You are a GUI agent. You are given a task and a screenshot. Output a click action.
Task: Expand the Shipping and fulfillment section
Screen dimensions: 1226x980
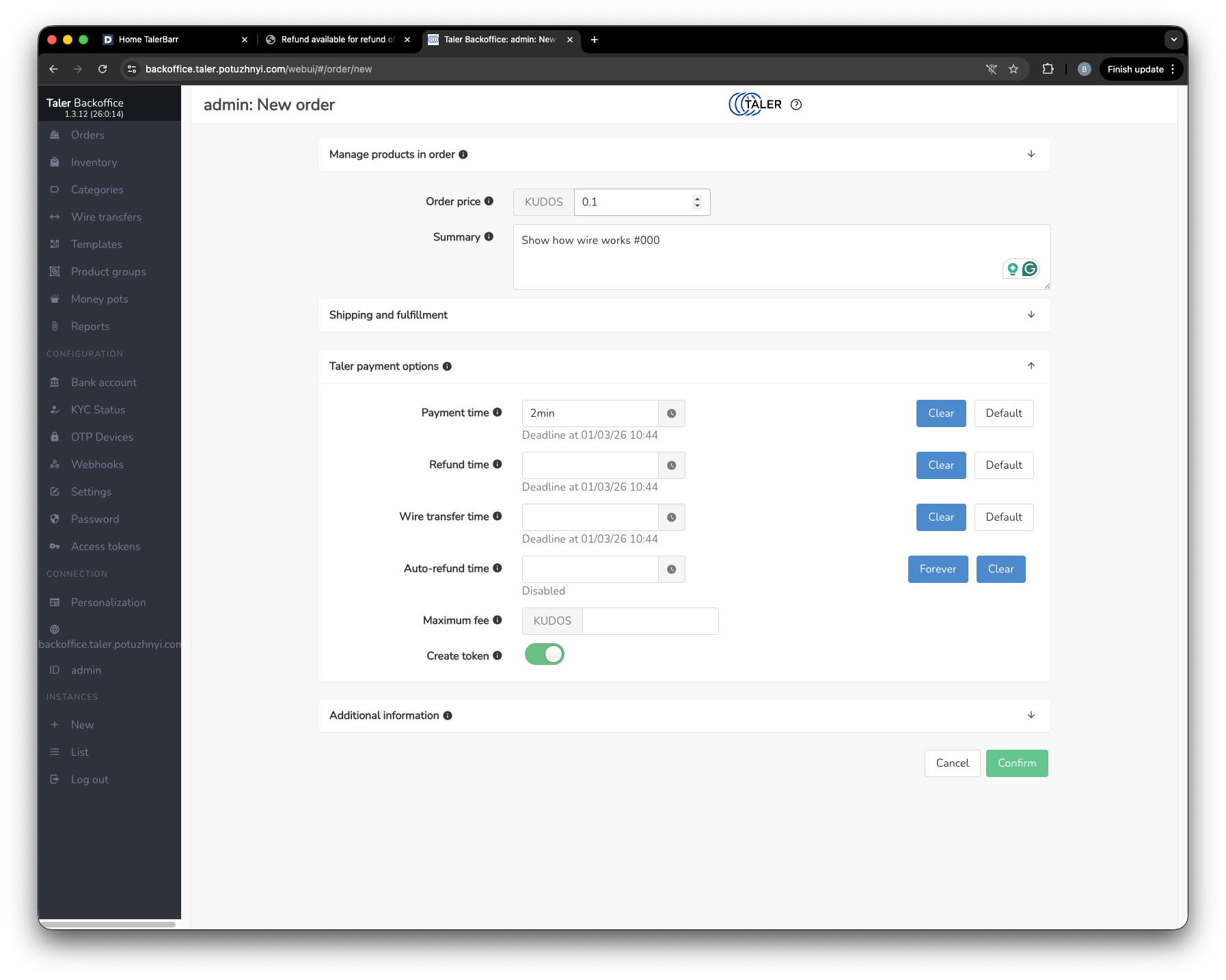(1031, 315)
